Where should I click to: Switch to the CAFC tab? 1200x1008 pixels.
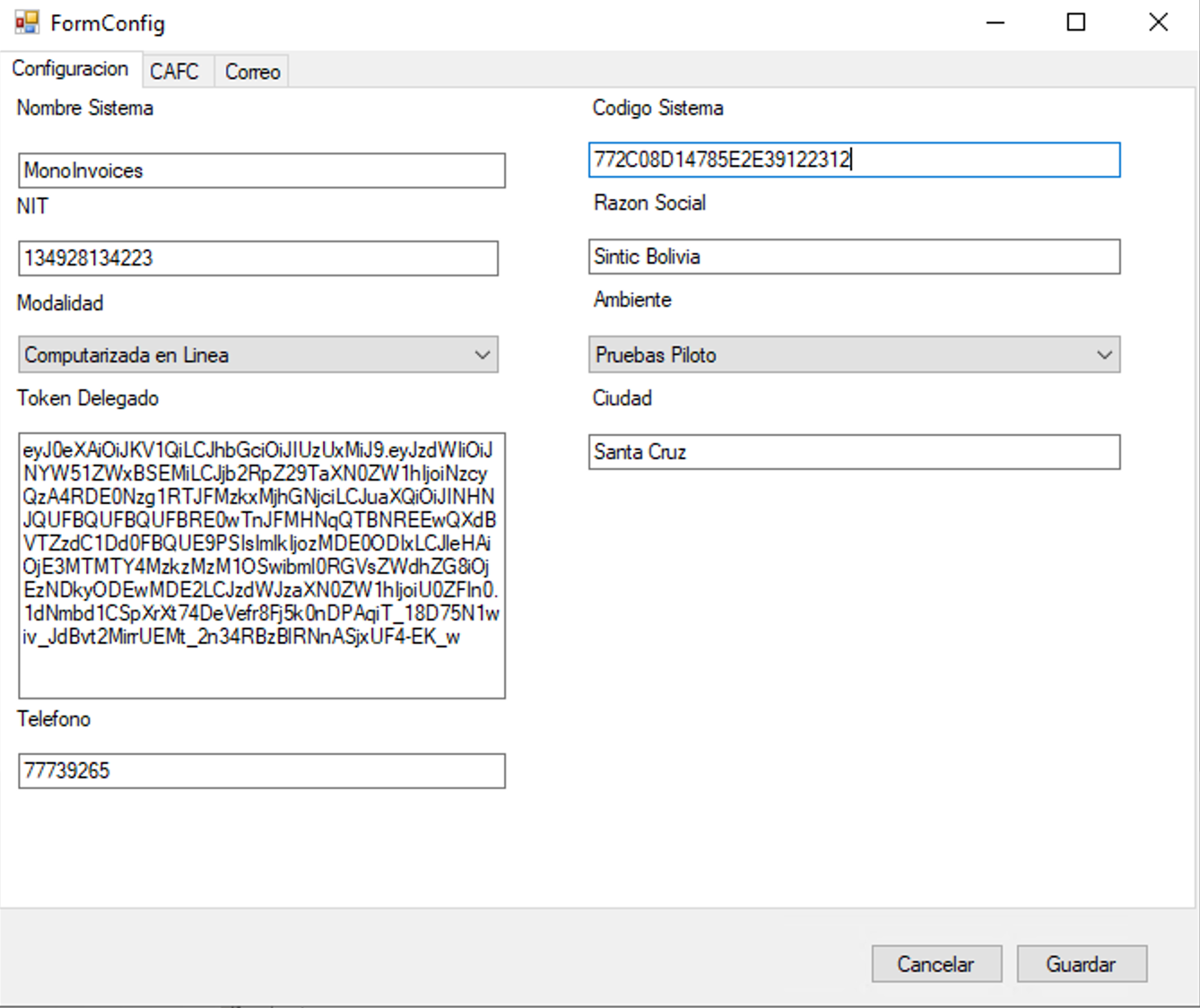pyautogui.click(x=174, y=72)
